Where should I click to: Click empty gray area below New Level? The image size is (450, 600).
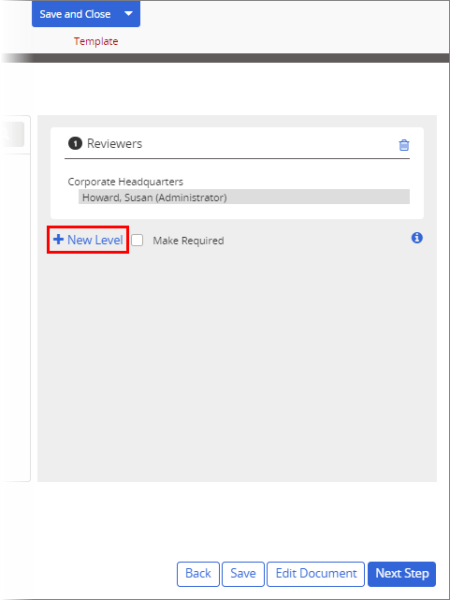pos(237,364)
